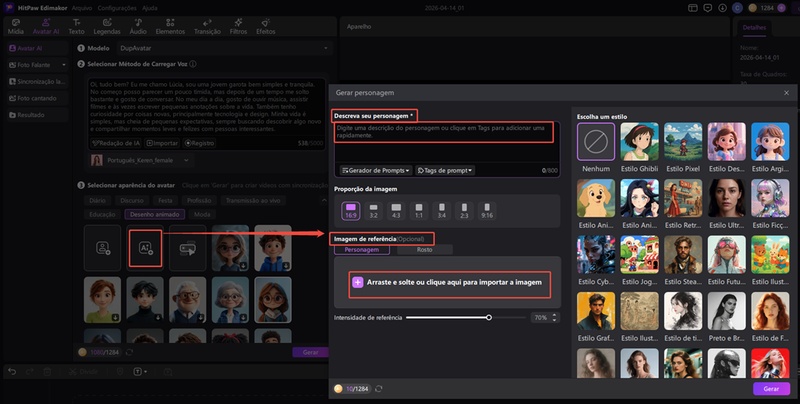This screenshot has width=800, height=404.
Task: Refresh credits icon in Gerar personagem dialog
Action: point(378,387)
